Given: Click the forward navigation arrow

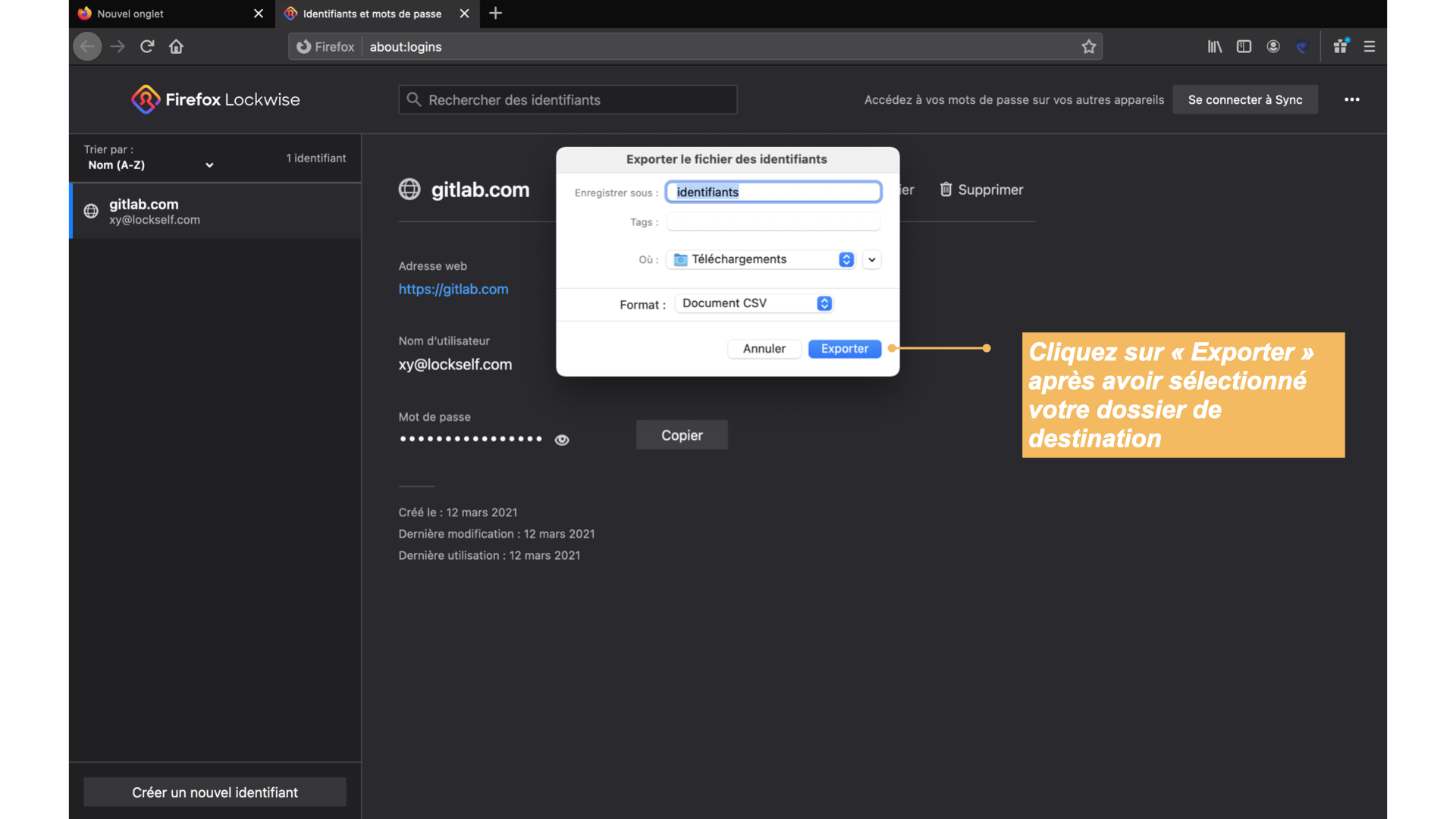Looking at the screenshot, I should click(x=118, y=46).
